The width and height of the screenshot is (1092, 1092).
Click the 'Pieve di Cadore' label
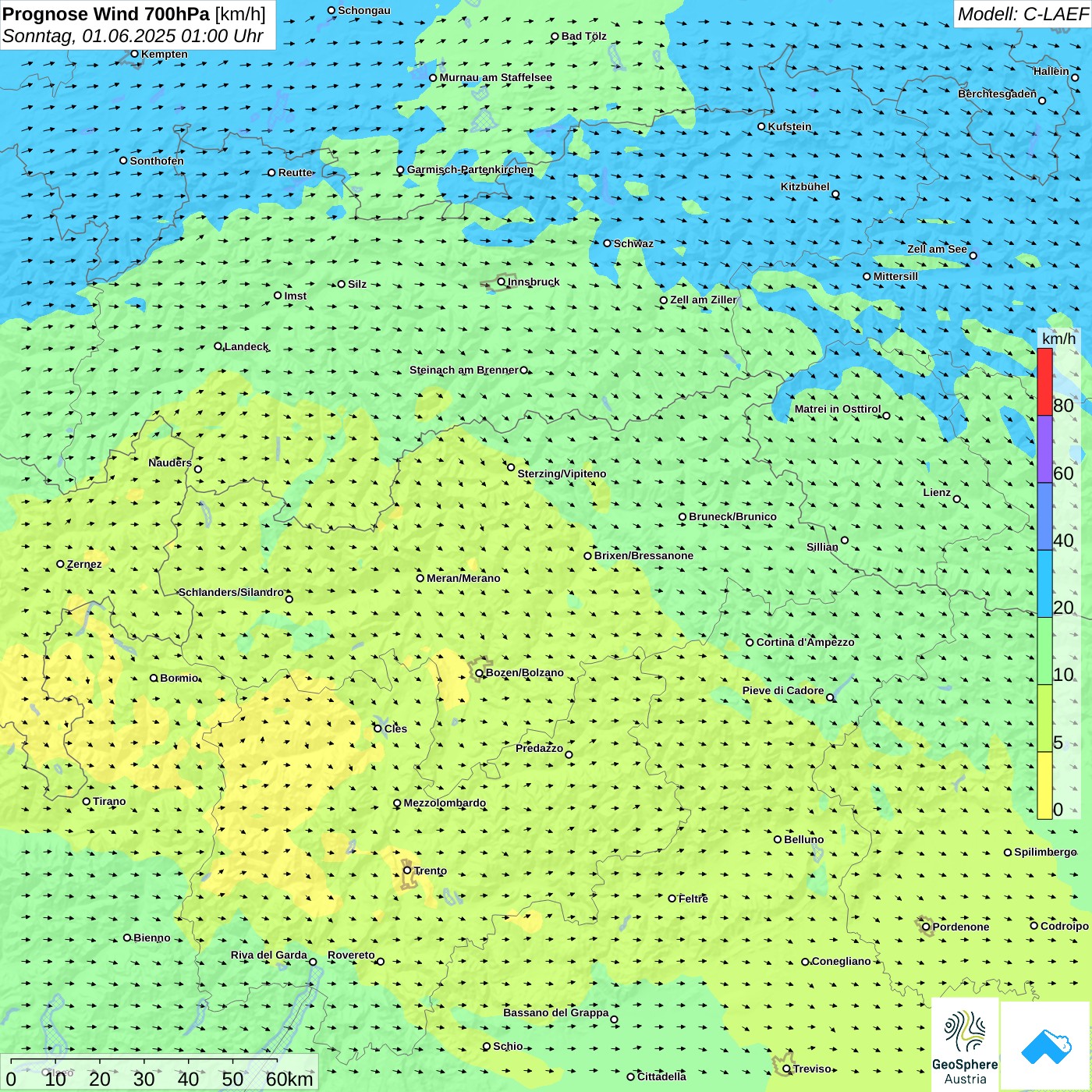783,690
